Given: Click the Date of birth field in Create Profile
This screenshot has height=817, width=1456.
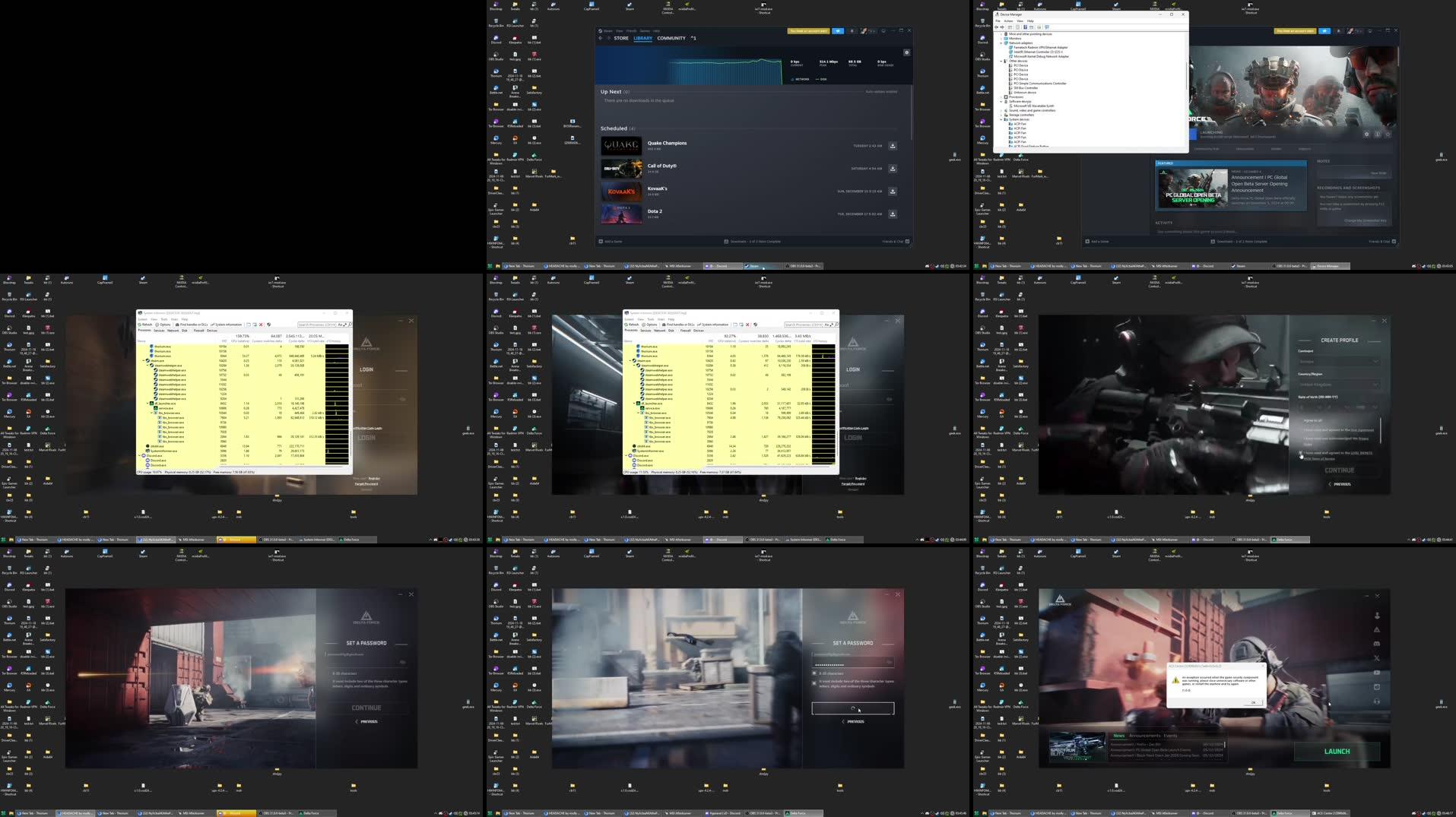Looking at the screenshot, I should tap(1339, 407).
